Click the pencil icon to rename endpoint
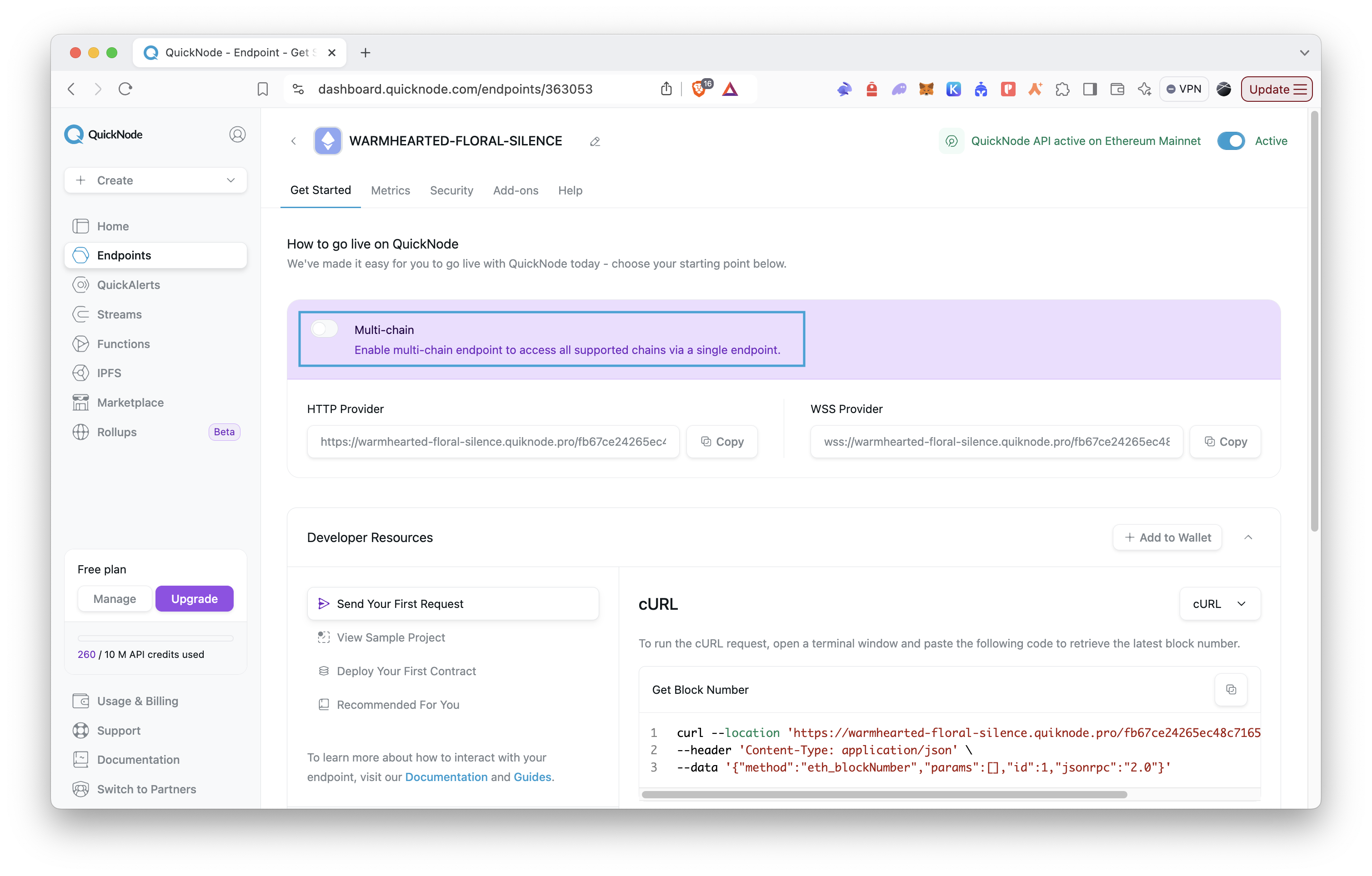 595,141
